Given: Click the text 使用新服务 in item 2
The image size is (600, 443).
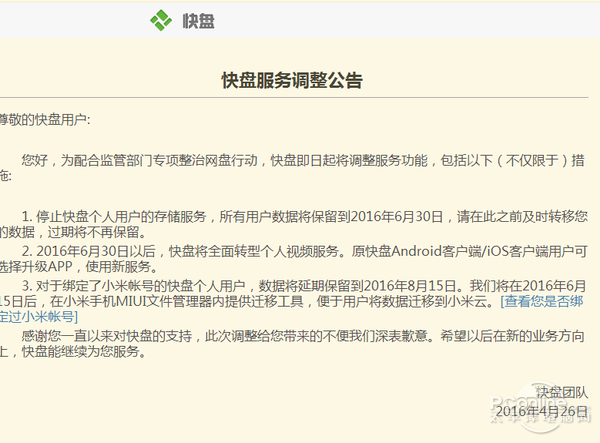Looking at the screenshot, I should (x=118, y=267).
